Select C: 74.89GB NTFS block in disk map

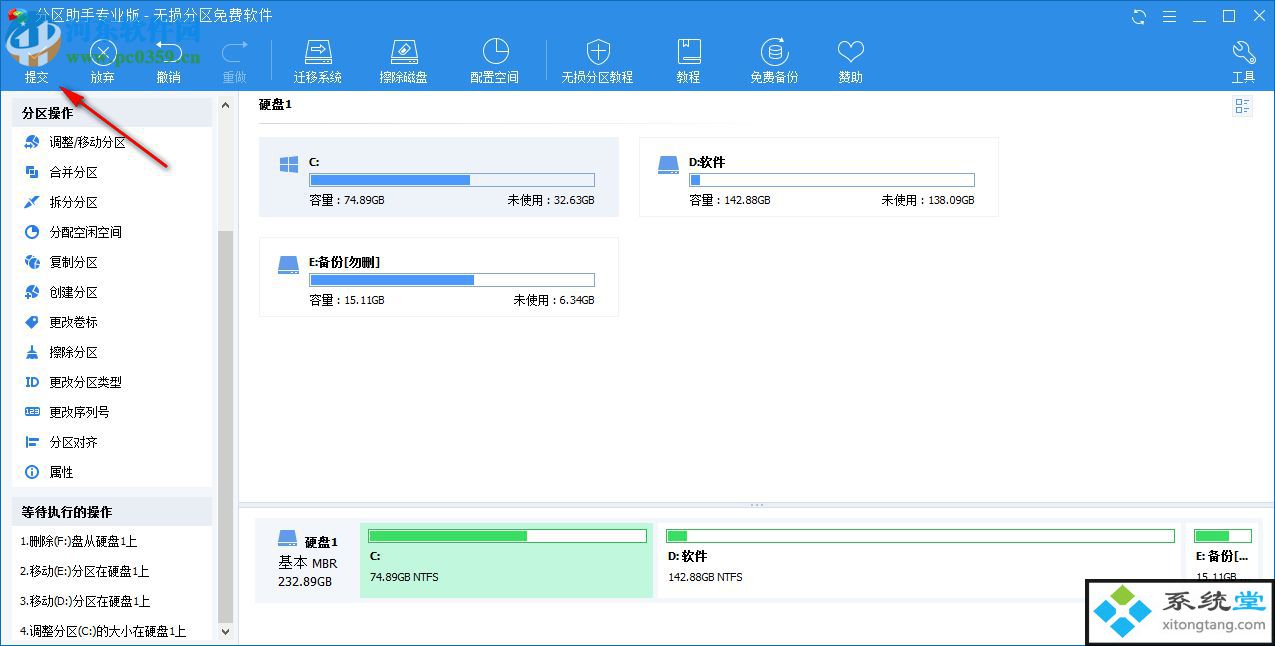coord(507,560)
